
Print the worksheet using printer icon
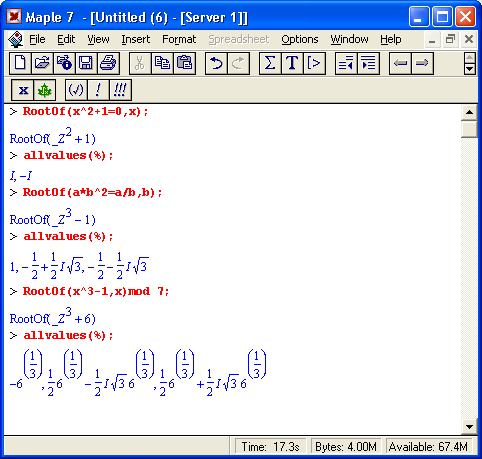point(108,63)
